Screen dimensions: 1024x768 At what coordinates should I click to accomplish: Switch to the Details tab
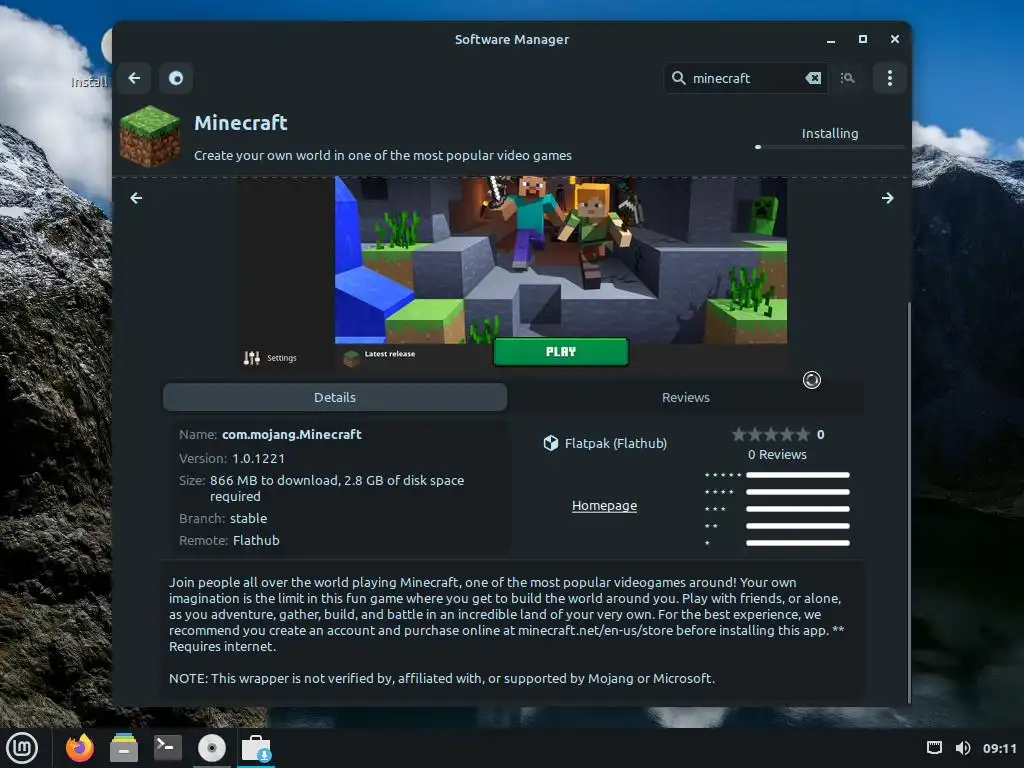[335, 397]
